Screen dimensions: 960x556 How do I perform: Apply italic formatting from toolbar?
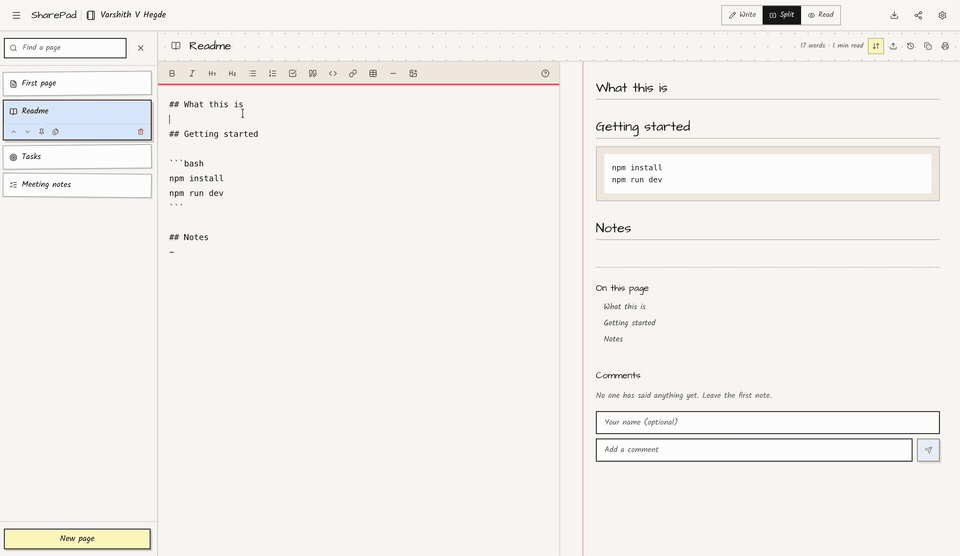(x=192, y=73)
